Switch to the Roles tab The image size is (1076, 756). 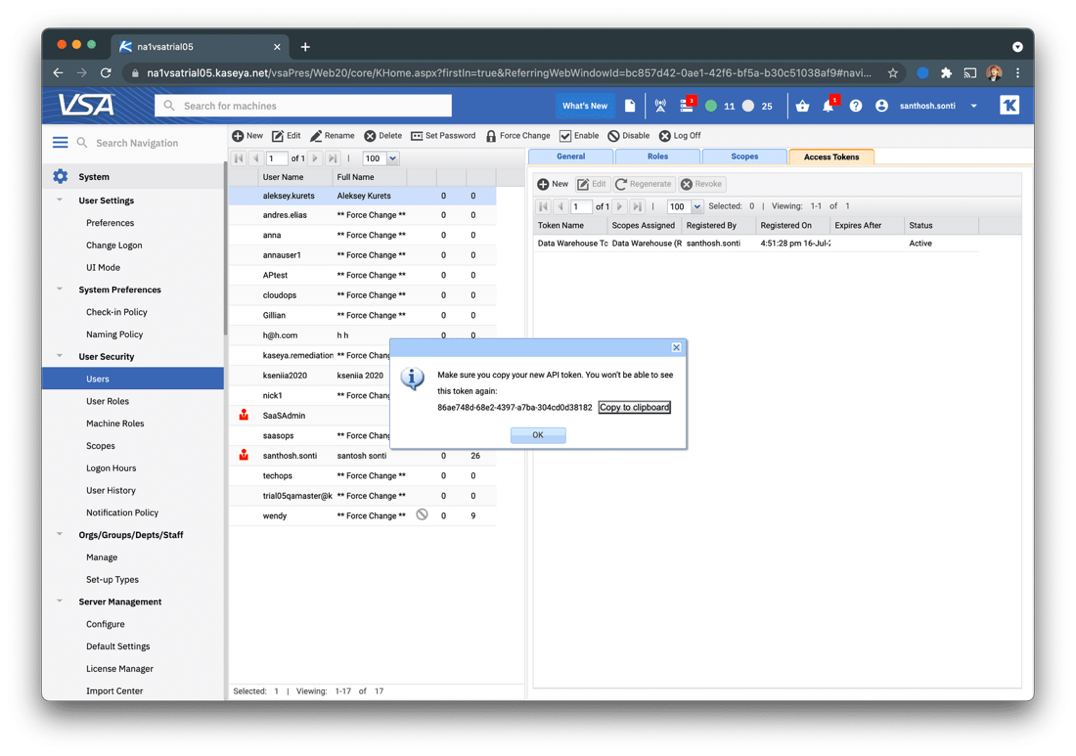pyautogui.click(x=657, y=156)
